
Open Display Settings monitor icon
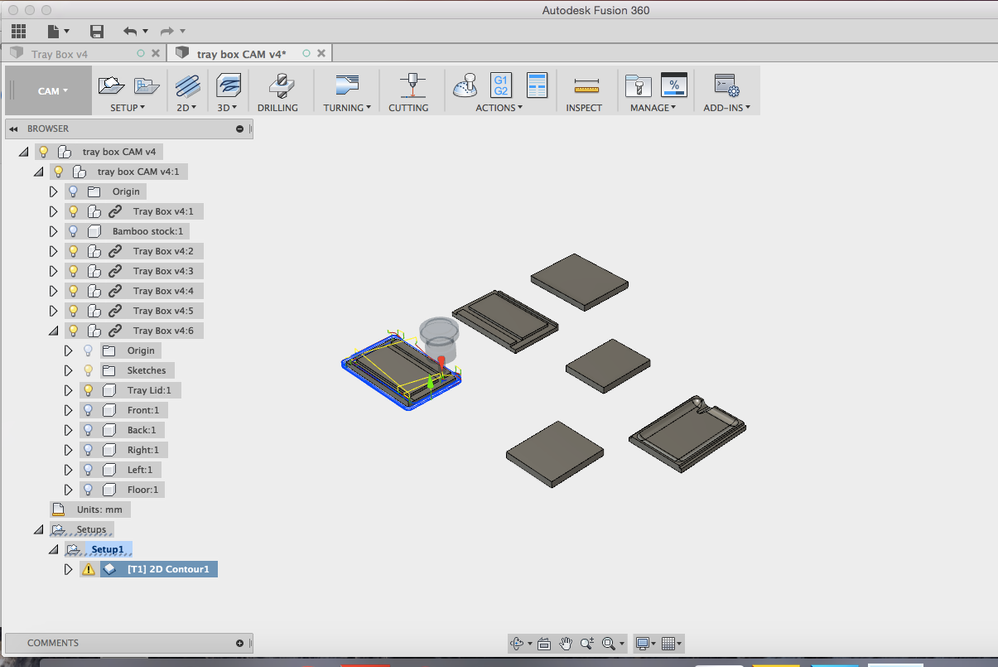click(645, 643)
